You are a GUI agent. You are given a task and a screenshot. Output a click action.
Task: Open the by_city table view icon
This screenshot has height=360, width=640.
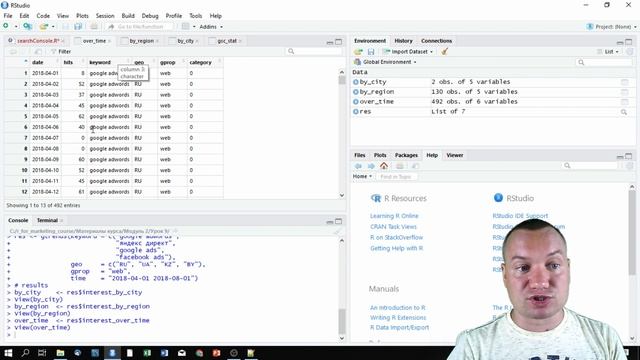pyautogui.click(x=624, y=82)
